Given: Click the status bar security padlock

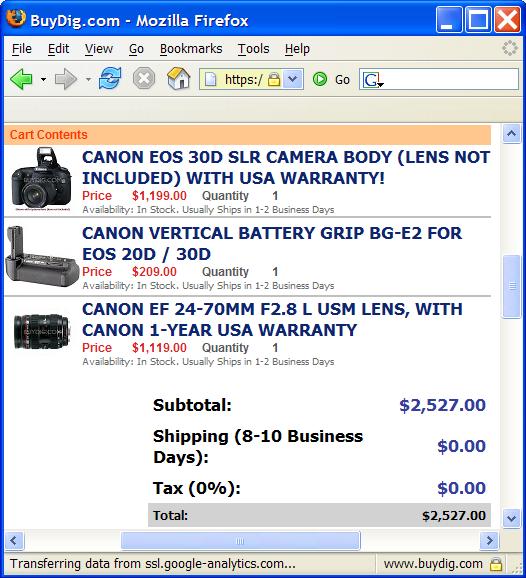Looking at the screenshot, I should click(496, 564).
